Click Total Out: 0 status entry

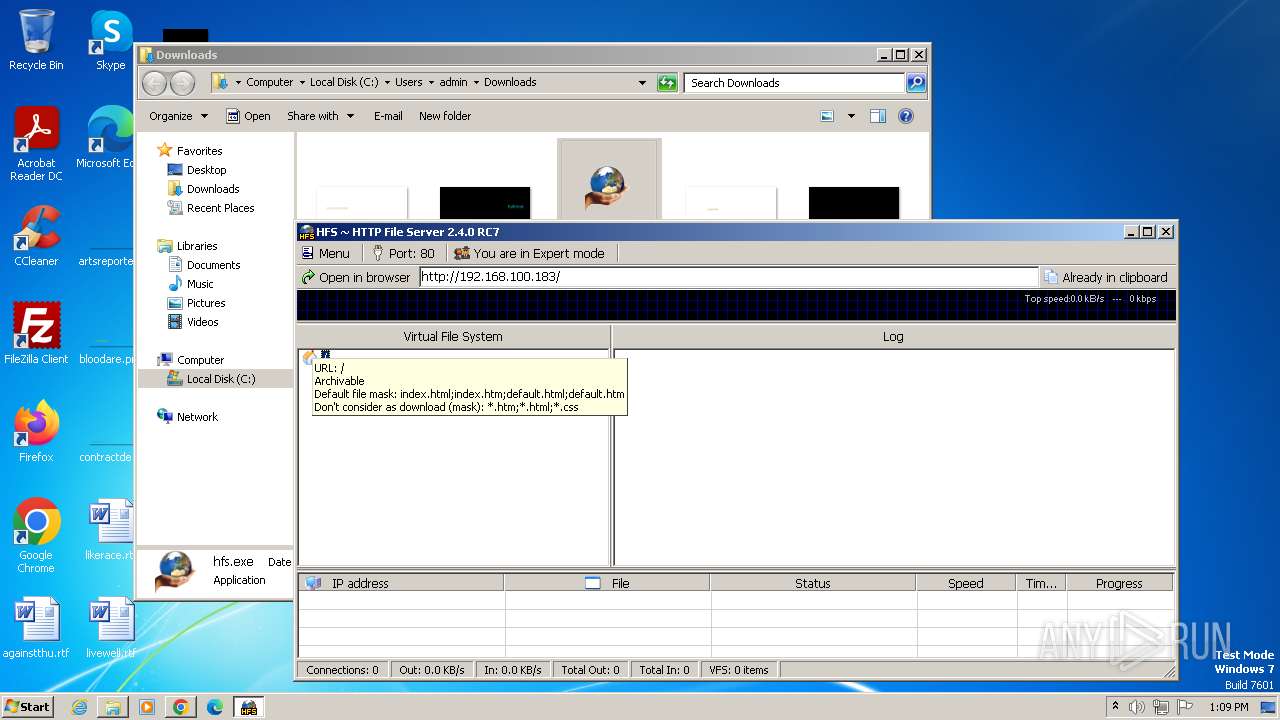tap(590, 670)
